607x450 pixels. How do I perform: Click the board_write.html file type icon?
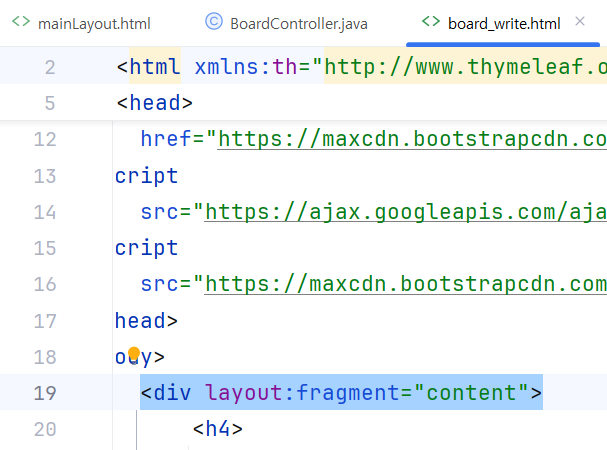pos(431,21)
